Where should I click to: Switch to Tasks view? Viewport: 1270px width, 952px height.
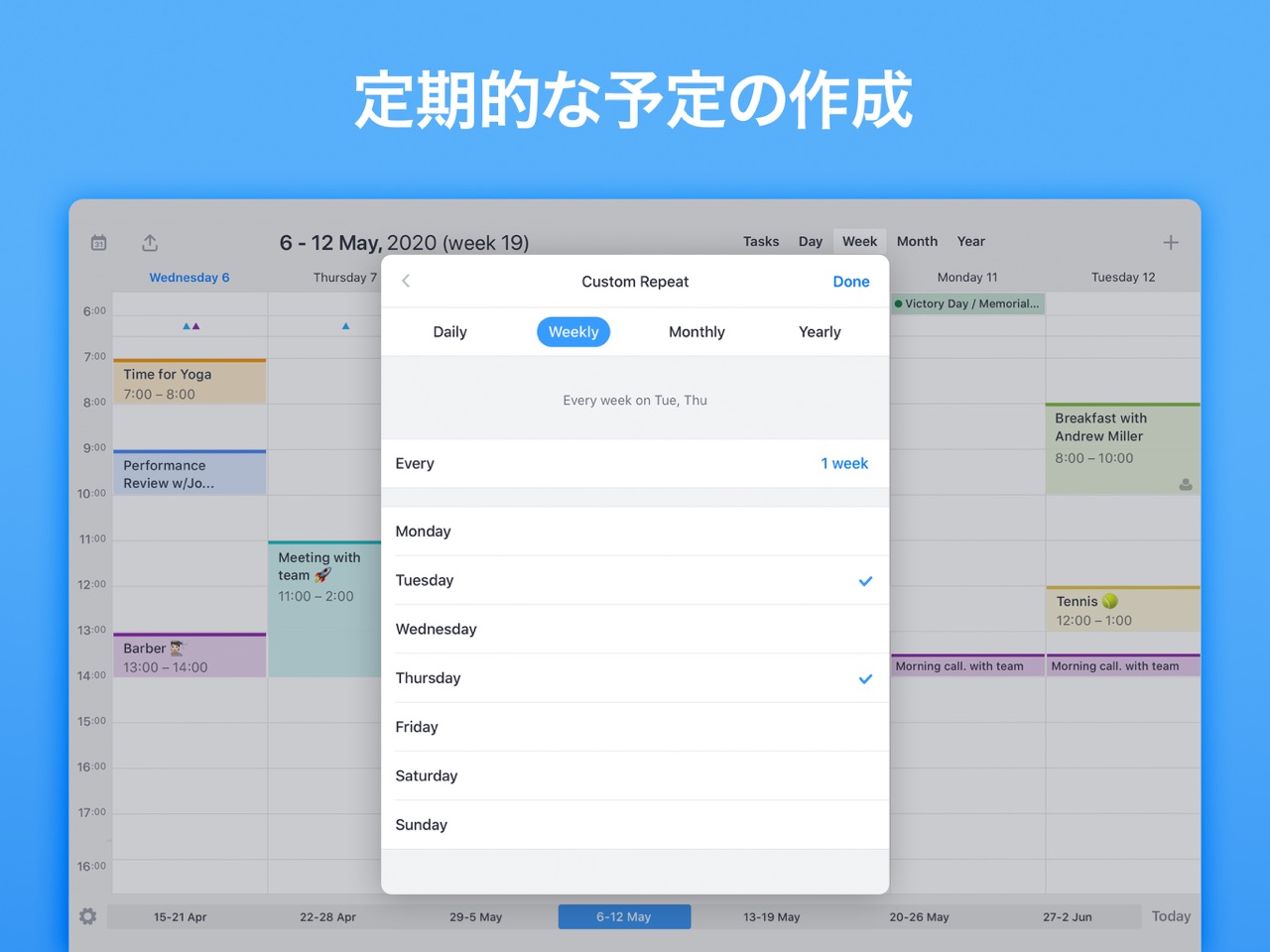[x=761, y=241]
